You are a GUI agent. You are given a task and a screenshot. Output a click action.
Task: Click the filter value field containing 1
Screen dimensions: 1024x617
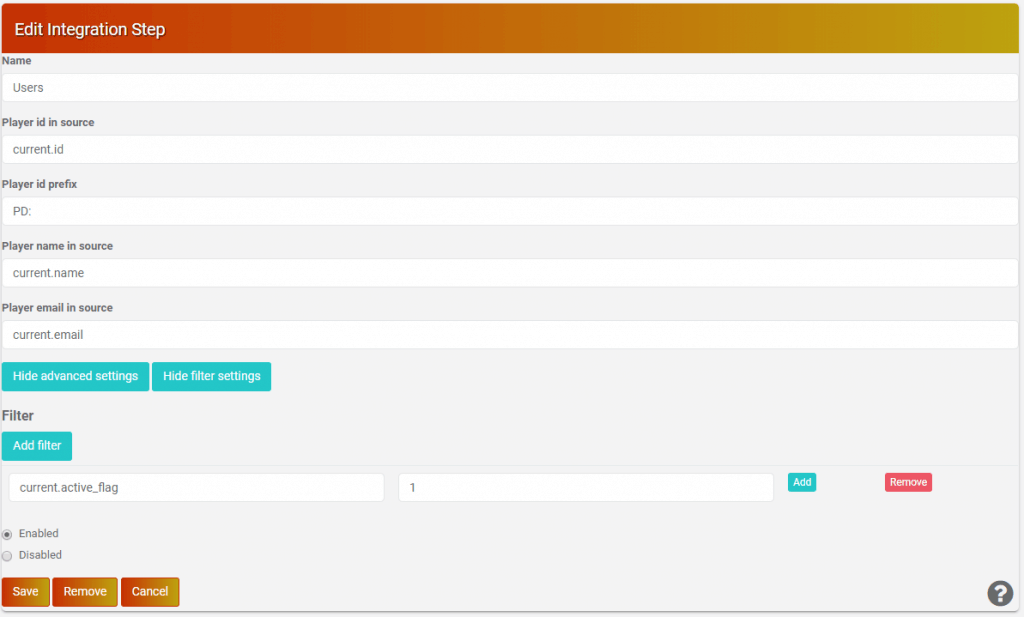tap(586, 488)
